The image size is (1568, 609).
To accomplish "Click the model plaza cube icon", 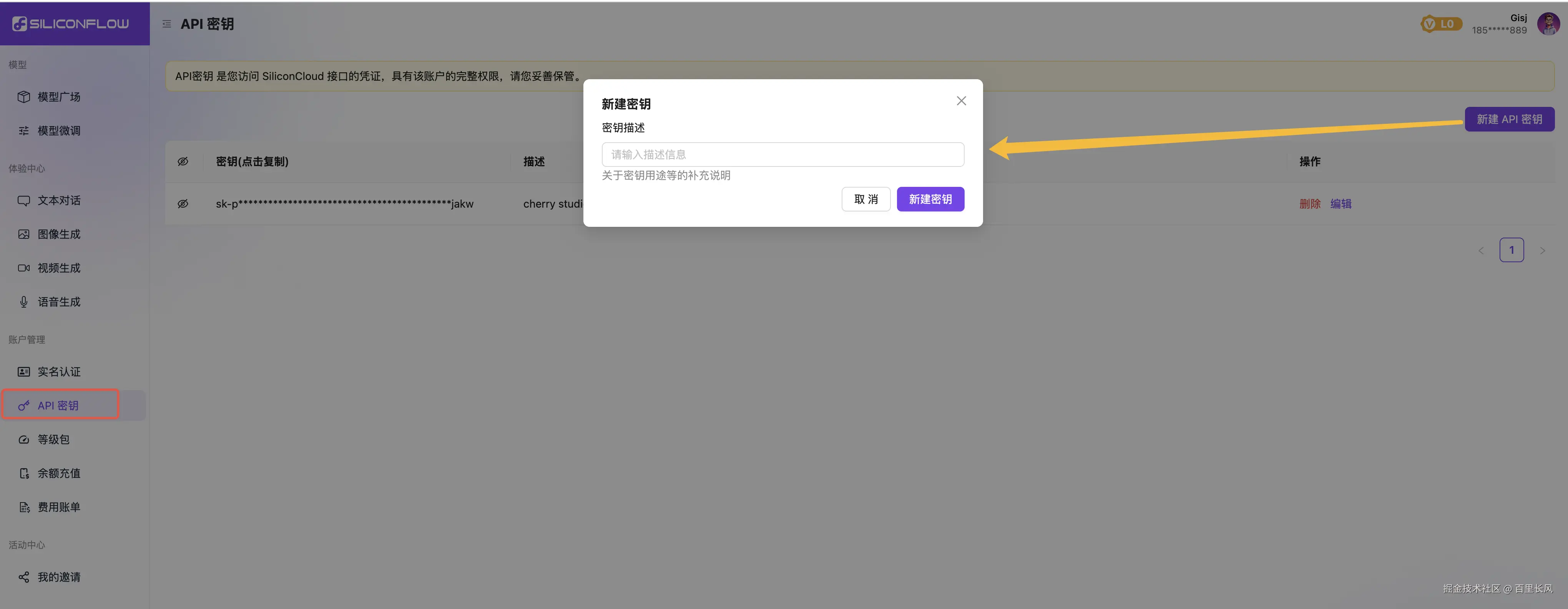I will pyautogui.click(x=24, y=97).
